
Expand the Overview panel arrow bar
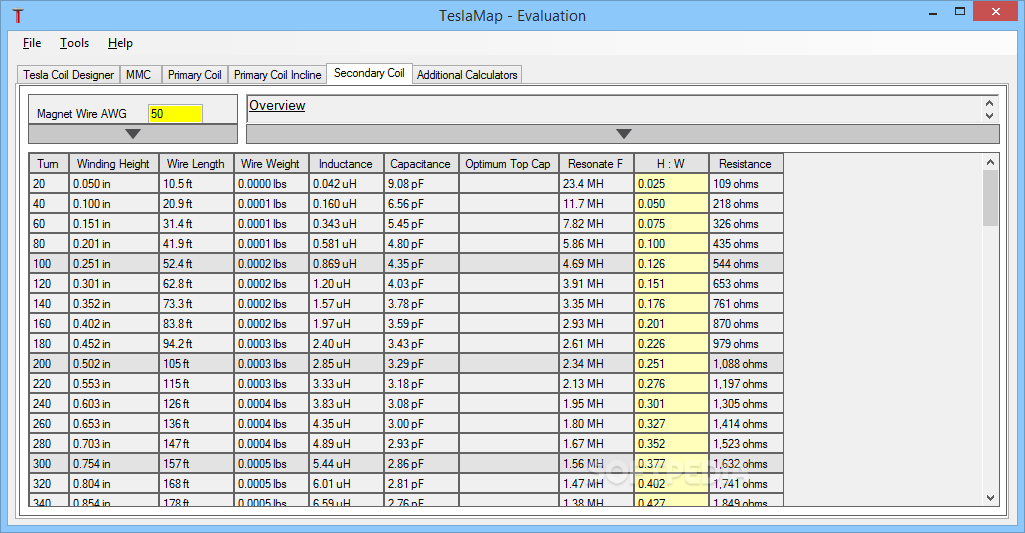coord(623,134)
